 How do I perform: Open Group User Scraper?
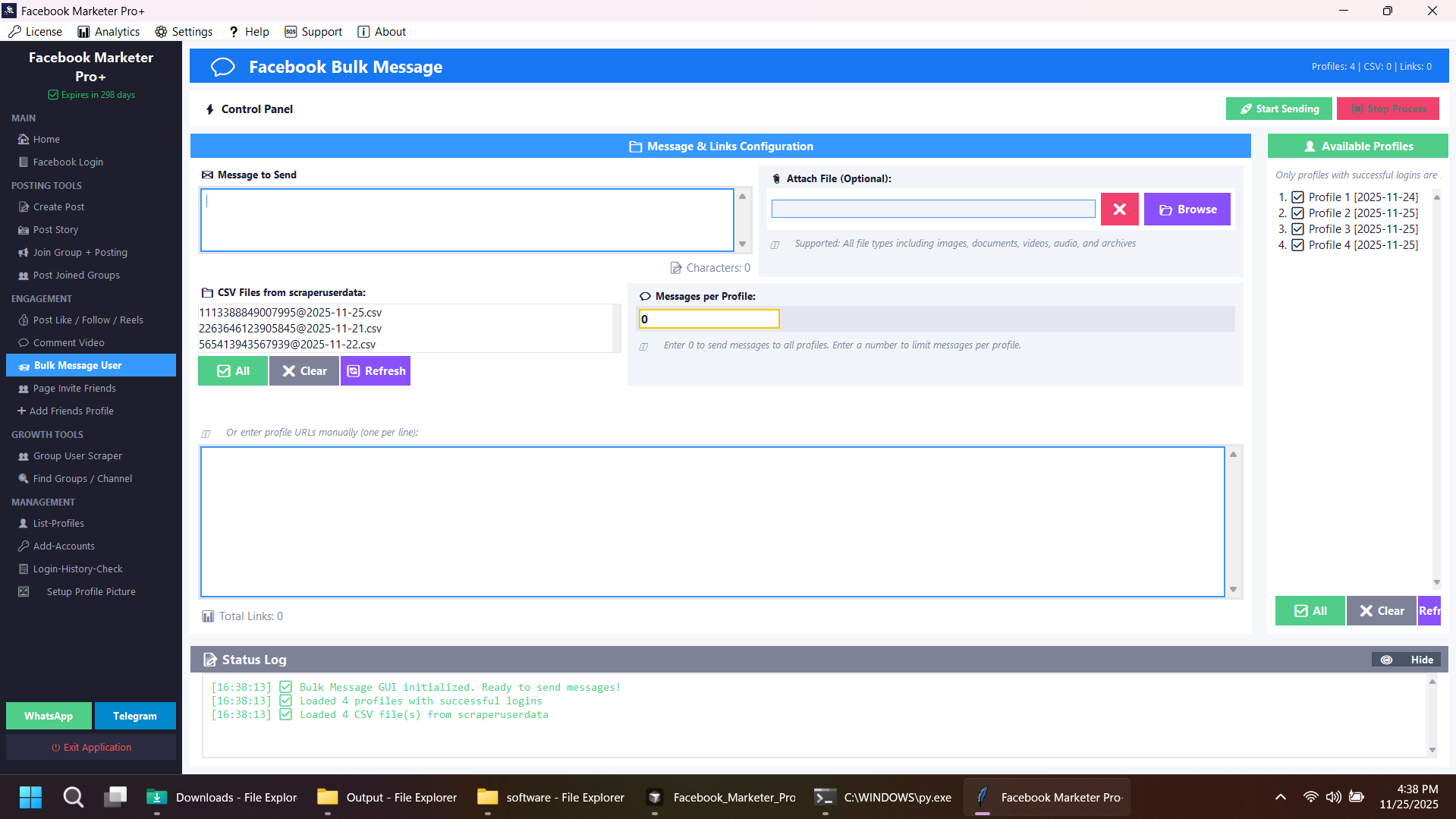click(x=77, y=455)
